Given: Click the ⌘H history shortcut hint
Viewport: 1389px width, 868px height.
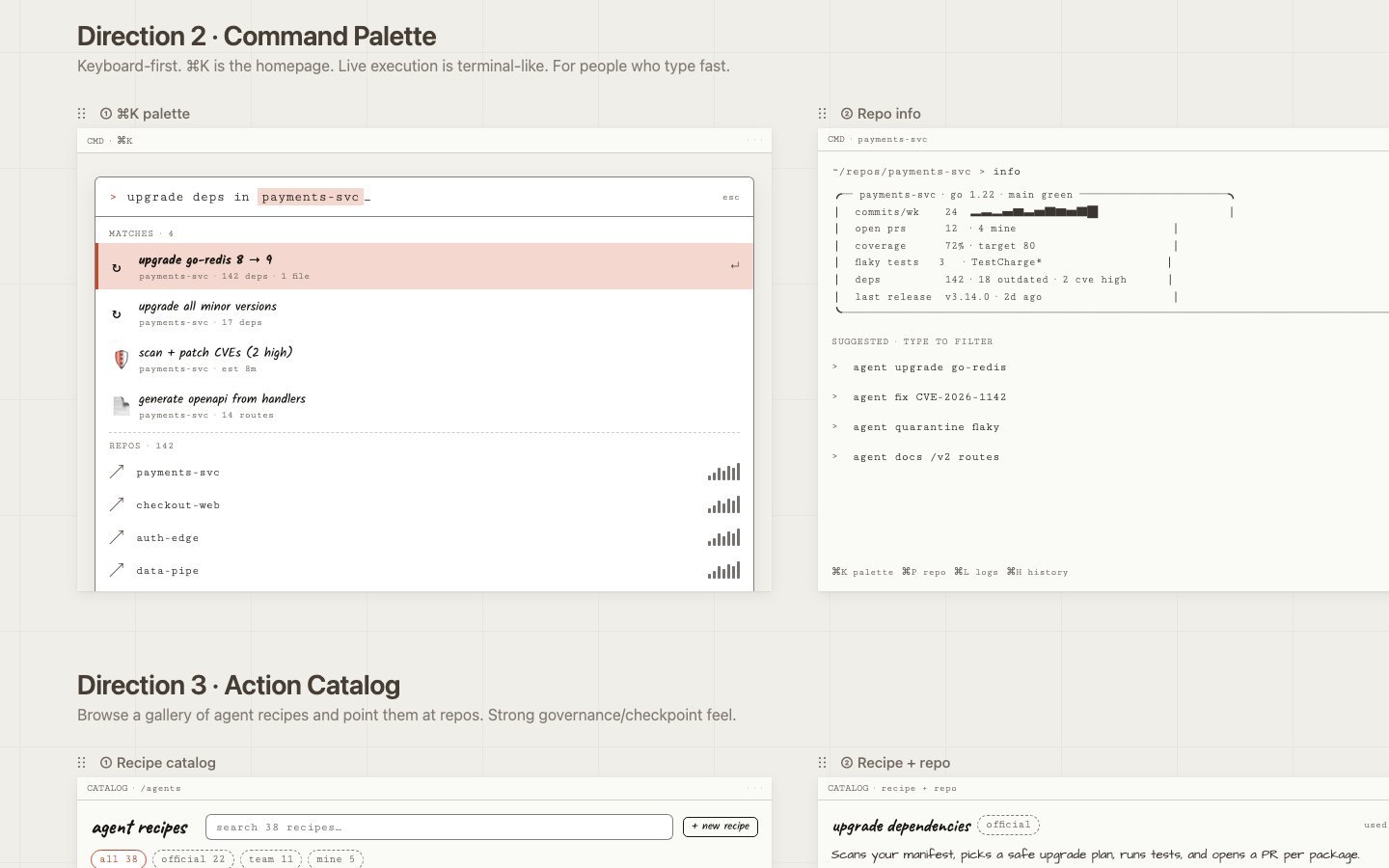Looking at the screenshot, I should click(1037, 572).
